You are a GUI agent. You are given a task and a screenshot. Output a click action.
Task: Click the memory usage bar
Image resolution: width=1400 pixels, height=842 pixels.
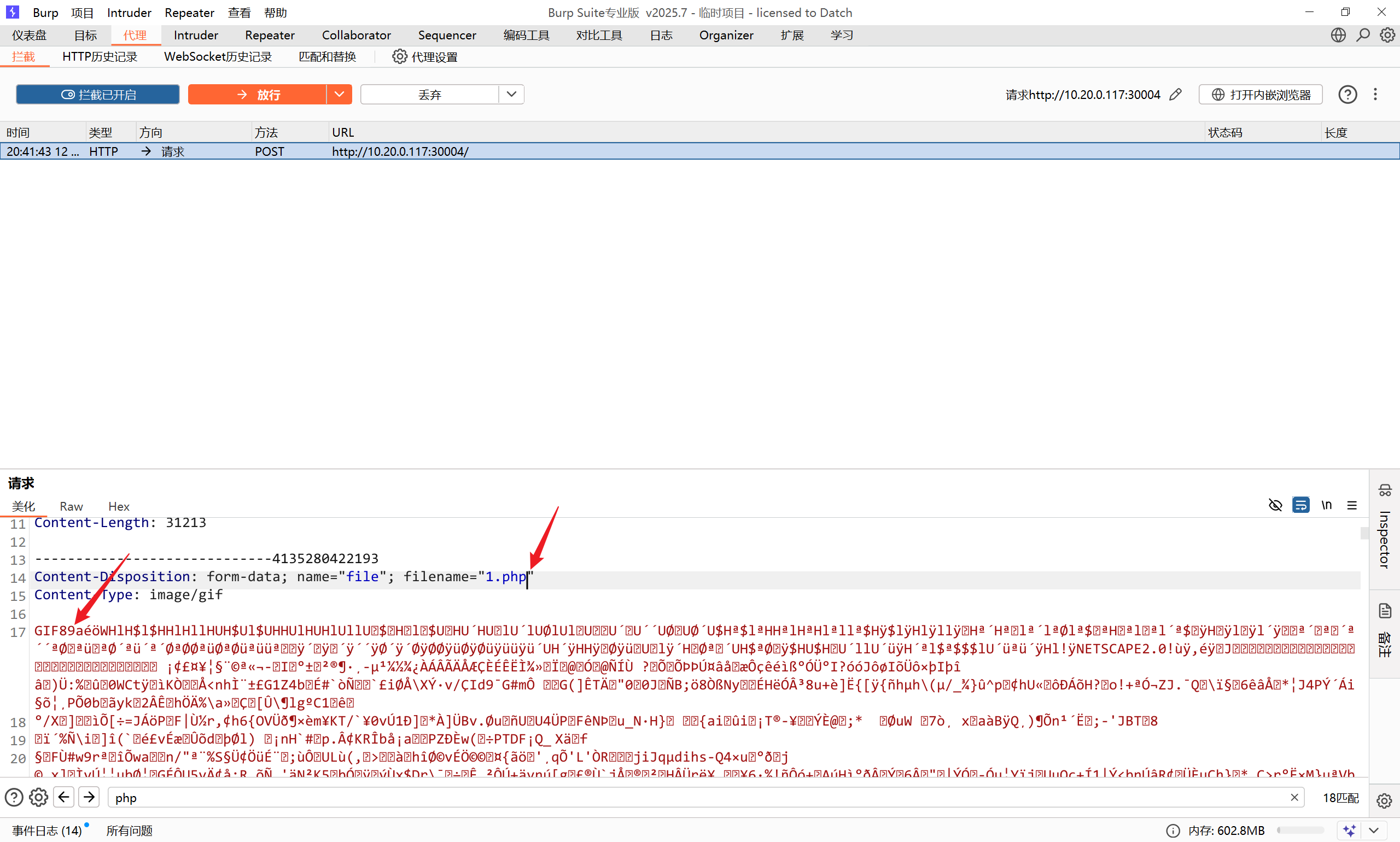point(1299,830)
